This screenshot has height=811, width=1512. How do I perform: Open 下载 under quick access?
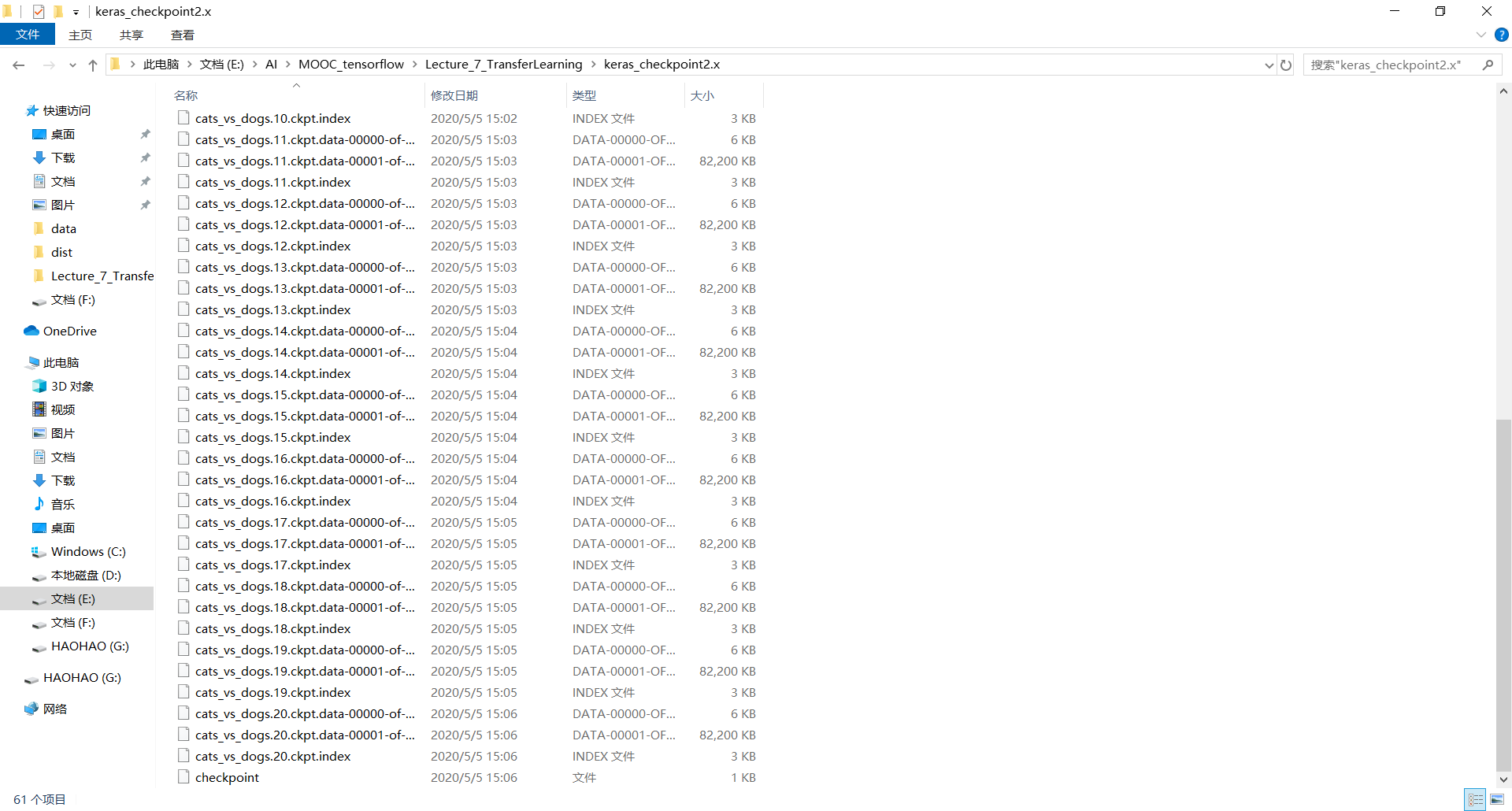(63, 158)
